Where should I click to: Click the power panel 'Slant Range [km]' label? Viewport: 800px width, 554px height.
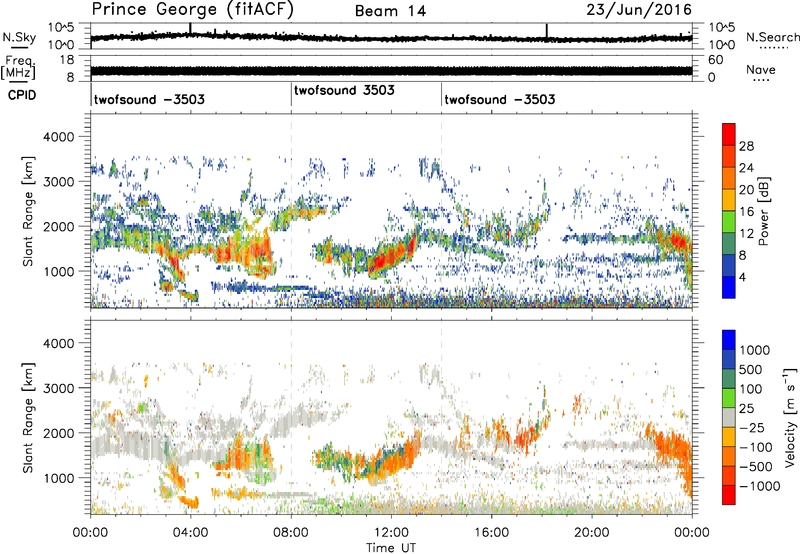coord(28,211)
